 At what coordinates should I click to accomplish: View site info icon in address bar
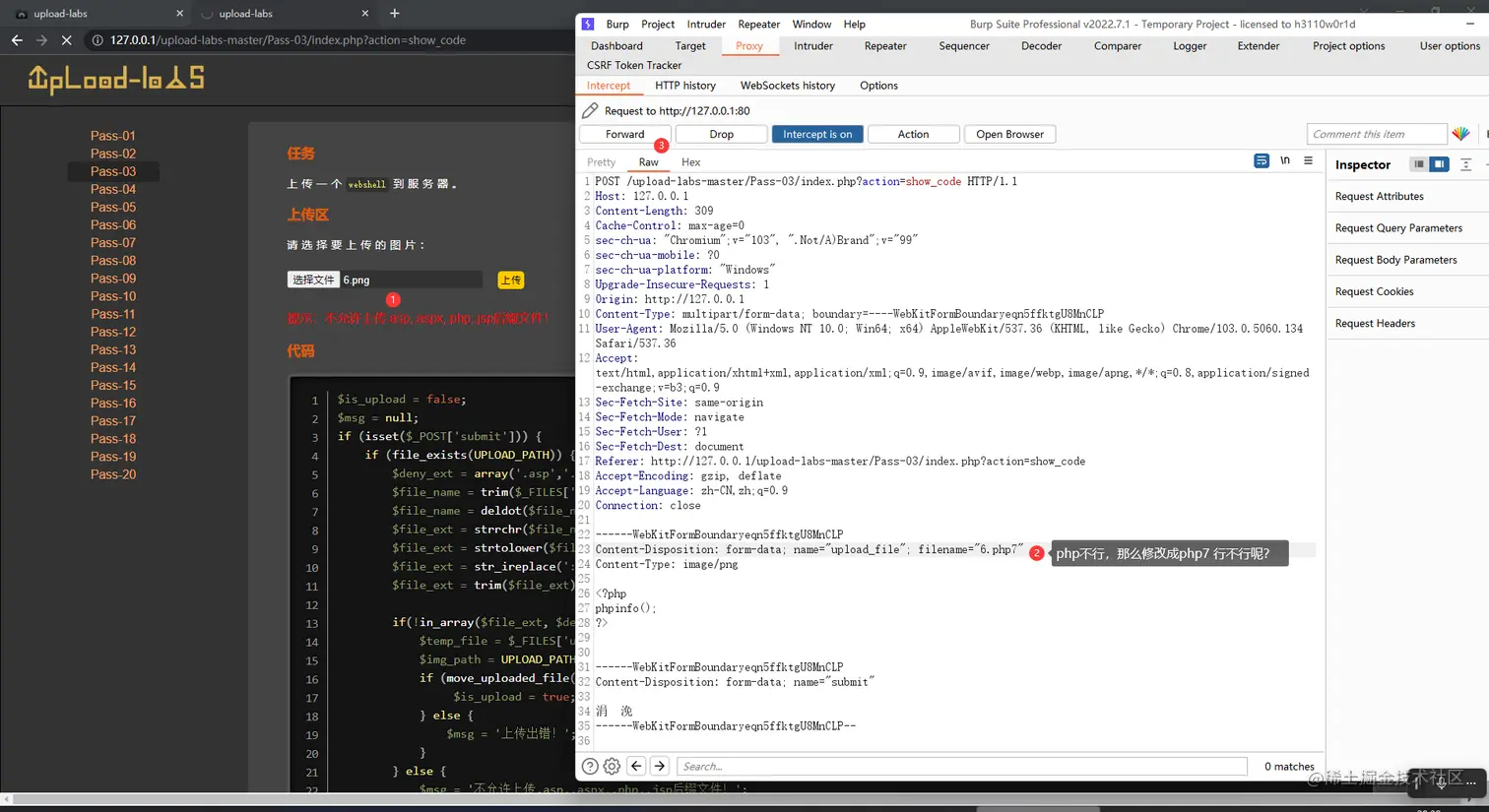(97, 40)
